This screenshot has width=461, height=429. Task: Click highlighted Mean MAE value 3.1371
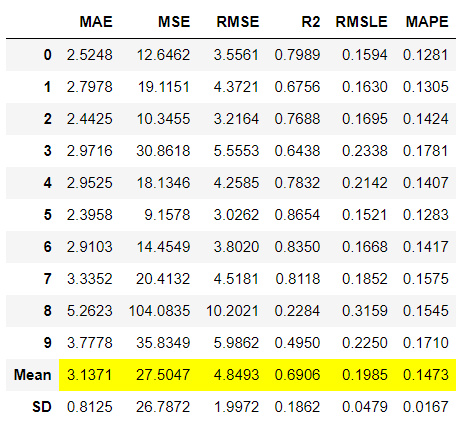(x=90, y=375)
